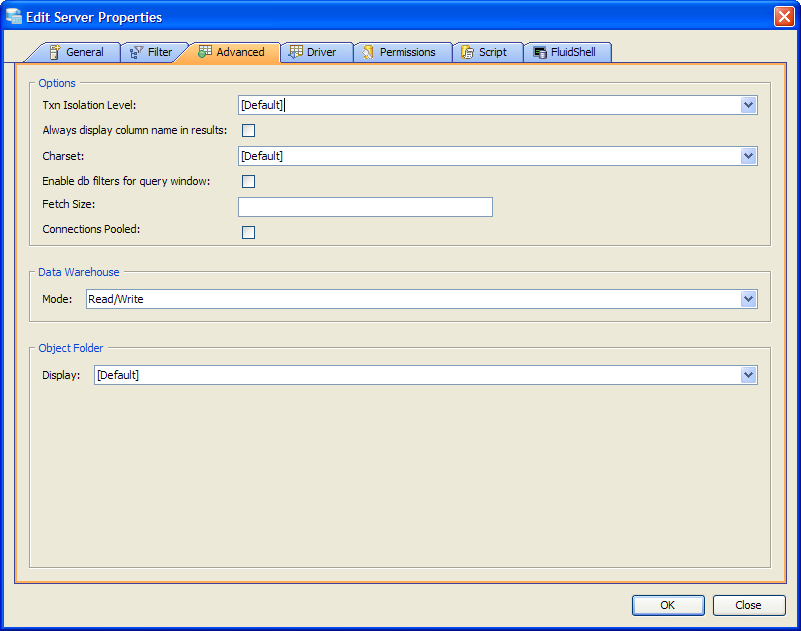
Task: Click the Display label
Action: [61, 375]
